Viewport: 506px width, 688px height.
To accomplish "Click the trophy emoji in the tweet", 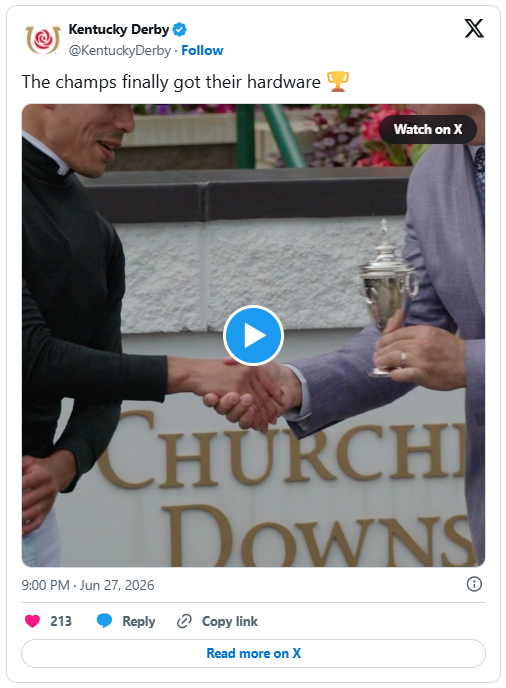I will click(337, 82).
